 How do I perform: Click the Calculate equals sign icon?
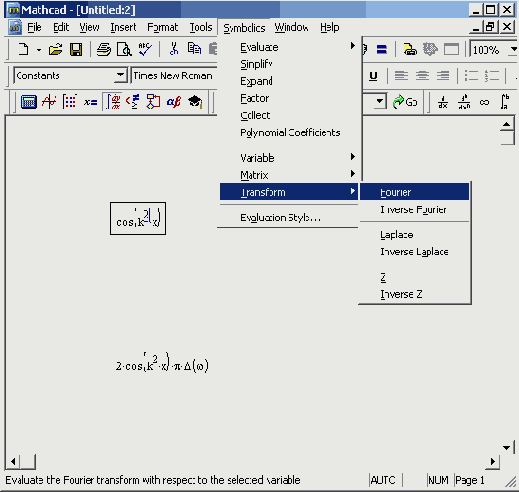point(382,50)
